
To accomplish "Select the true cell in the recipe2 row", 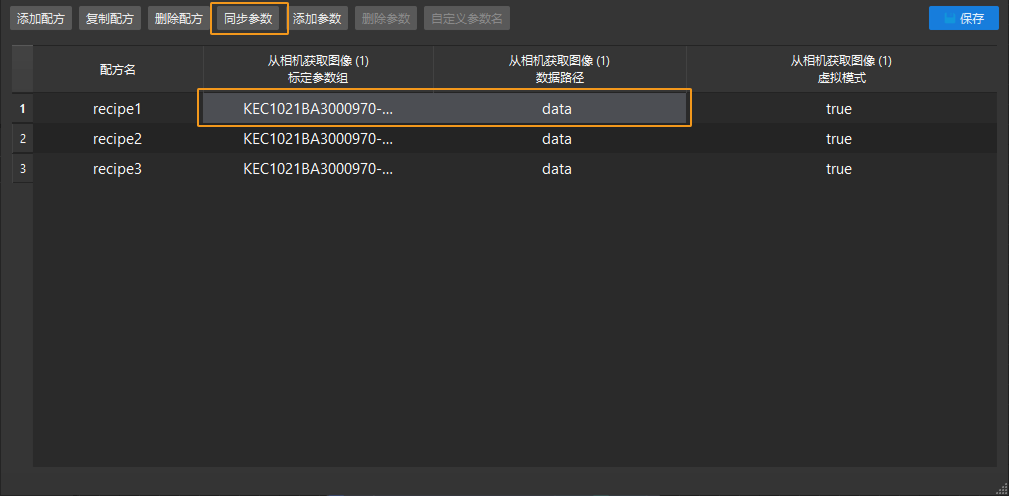I will coord(841,138).
